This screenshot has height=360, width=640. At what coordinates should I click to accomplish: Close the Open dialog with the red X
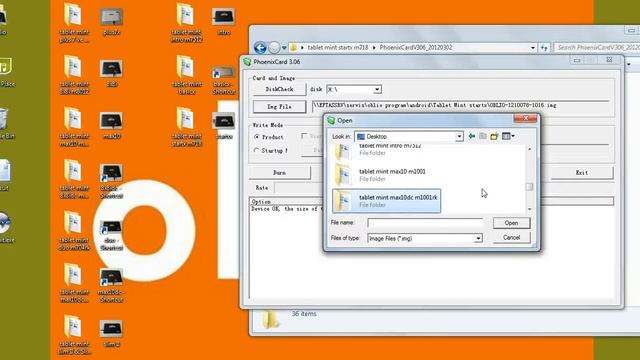(525, 118)
